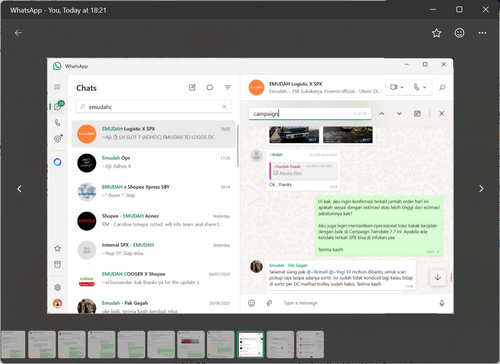This screenshot has height=364, width=500.
Task: Jump to the previous search result with the up chevron
Action: tap(382, 114)
